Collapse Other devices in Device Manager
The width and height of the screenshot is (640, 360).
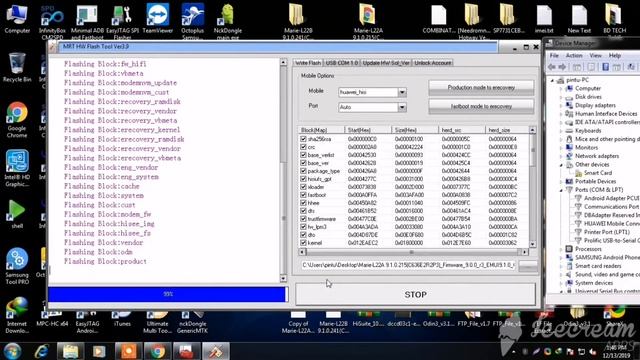[x=562, y=164]
